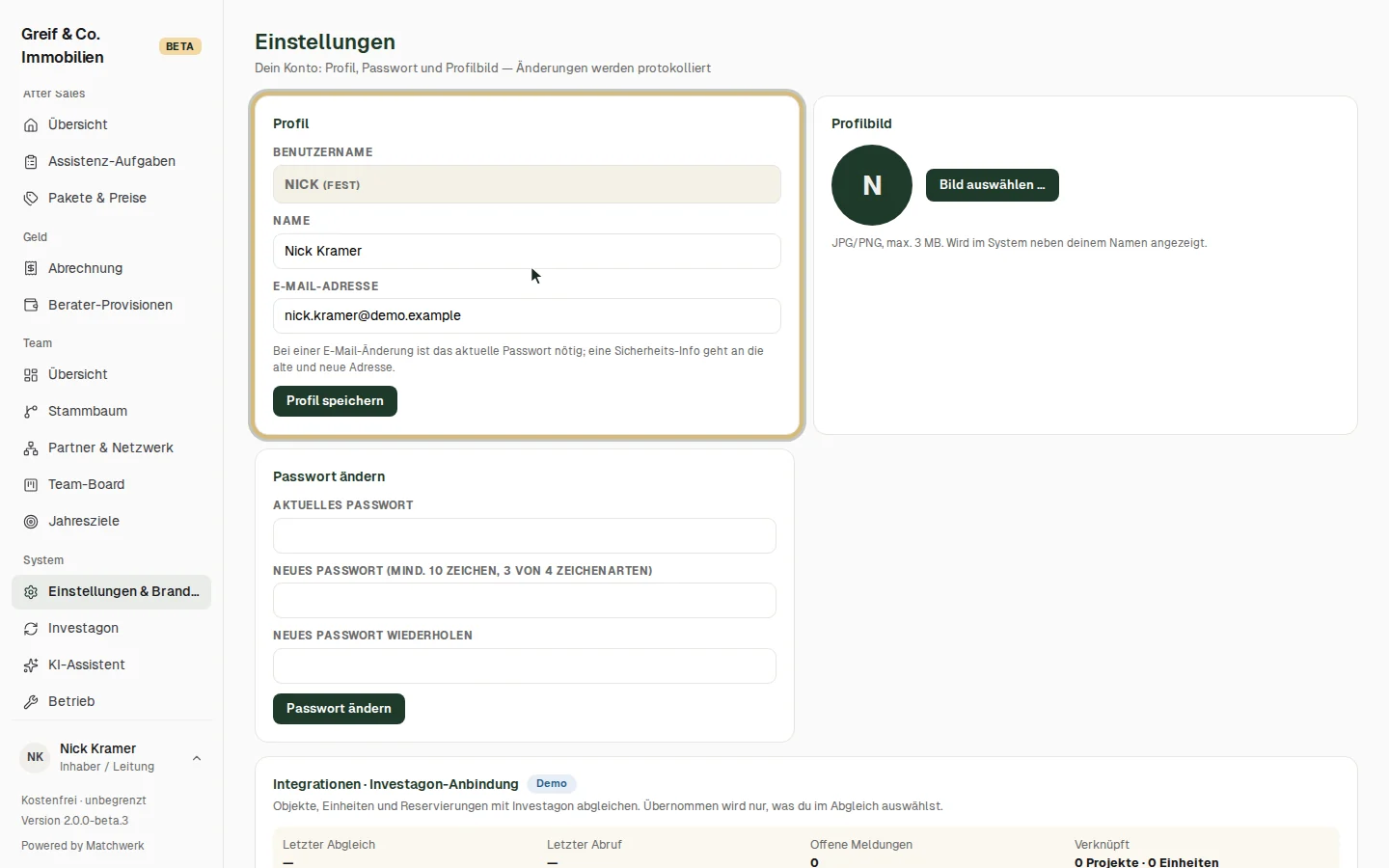Click the Assistenz-Aufgaben clipboard icon
The width and height of the screenshot is (1389, 868).
coord(31,162)
